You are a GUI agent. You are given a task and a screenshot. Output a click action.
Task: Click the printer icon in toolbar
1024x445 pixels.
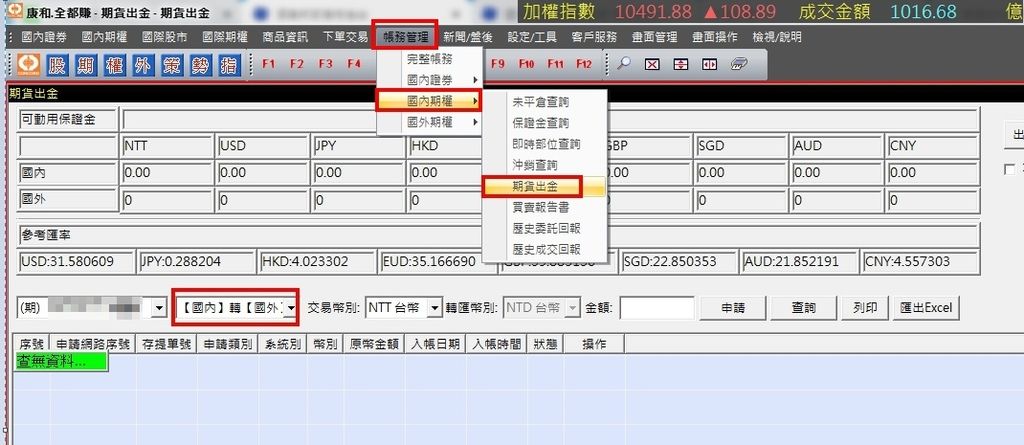739,64
